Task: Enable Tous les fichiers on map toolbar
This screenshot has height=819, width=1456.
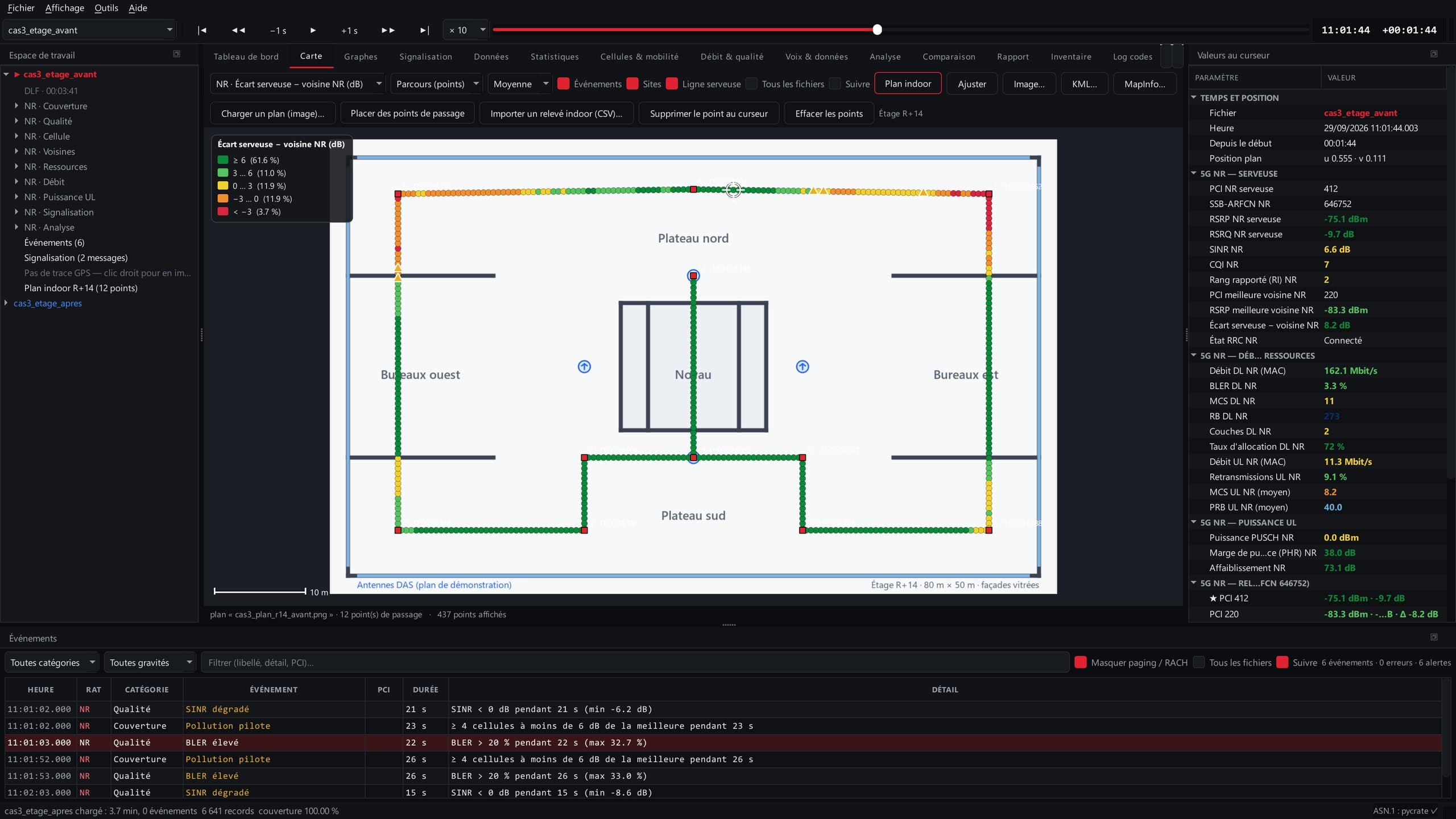Action: pyautogui.click(x=751, y=84)
